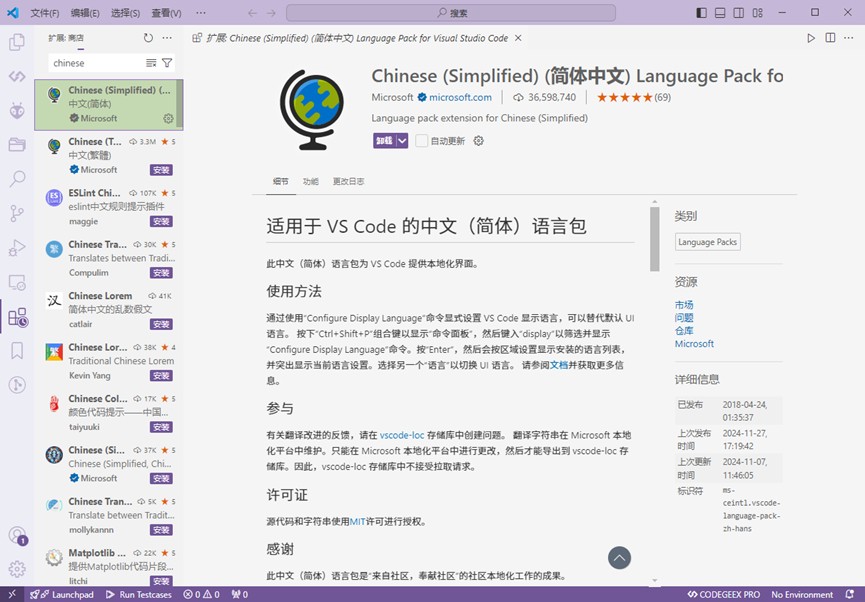Select the Details tab
The image size is (865, 602).
(x=281, y=181)
